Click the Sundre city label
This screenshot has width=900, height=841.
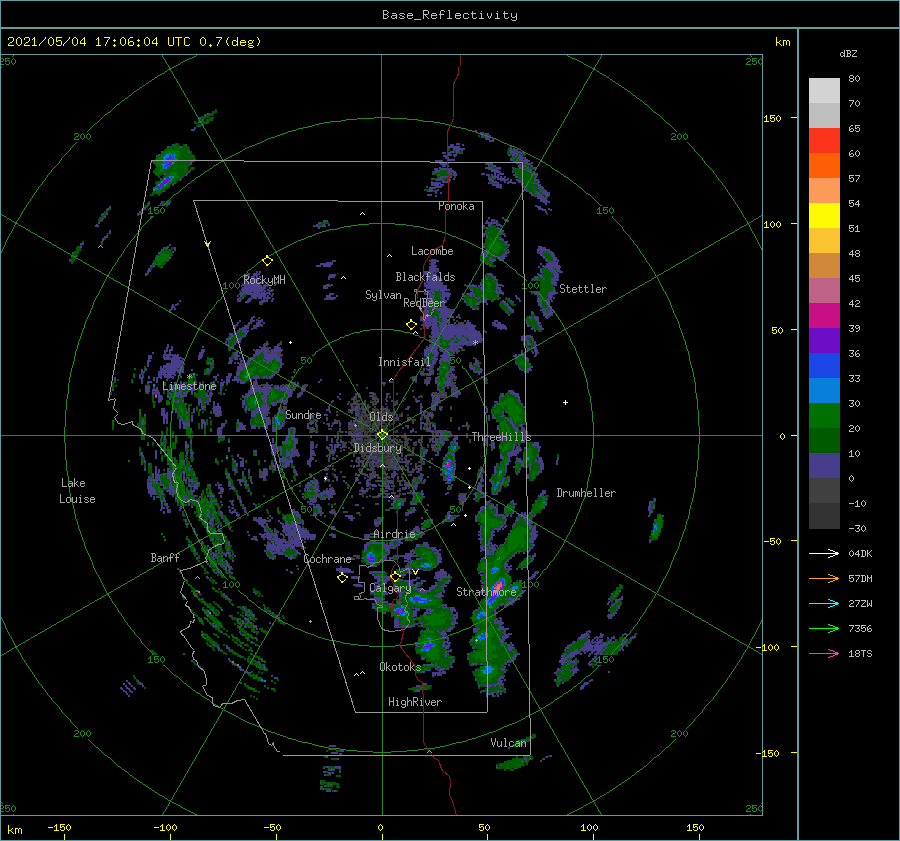click(x=303, y=414)
